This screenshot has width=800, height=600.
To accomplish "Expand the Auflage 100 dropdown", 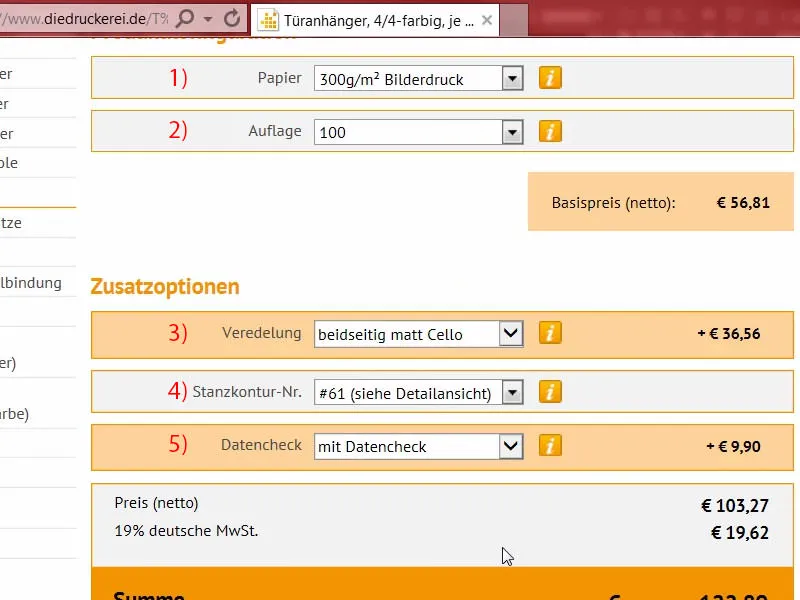I will tap(512, 132).
